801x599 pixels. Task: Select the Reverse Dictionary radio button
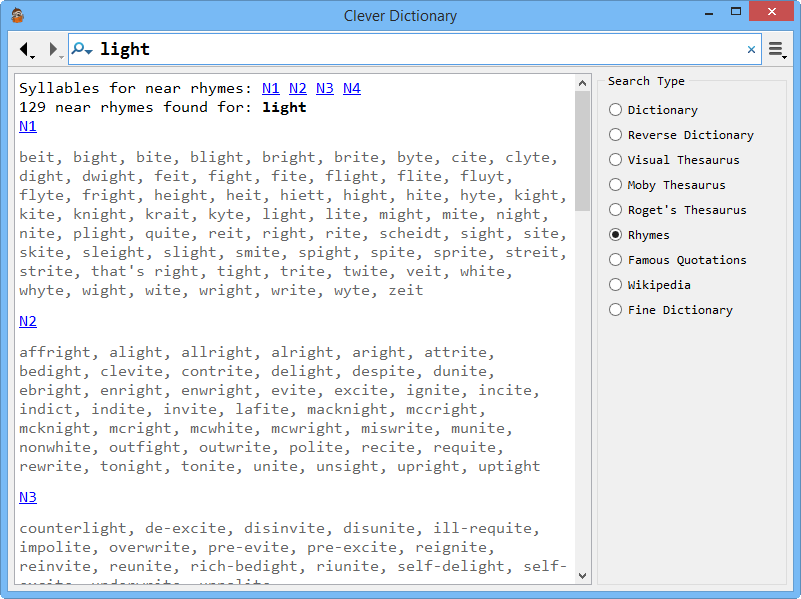(616, 135)
